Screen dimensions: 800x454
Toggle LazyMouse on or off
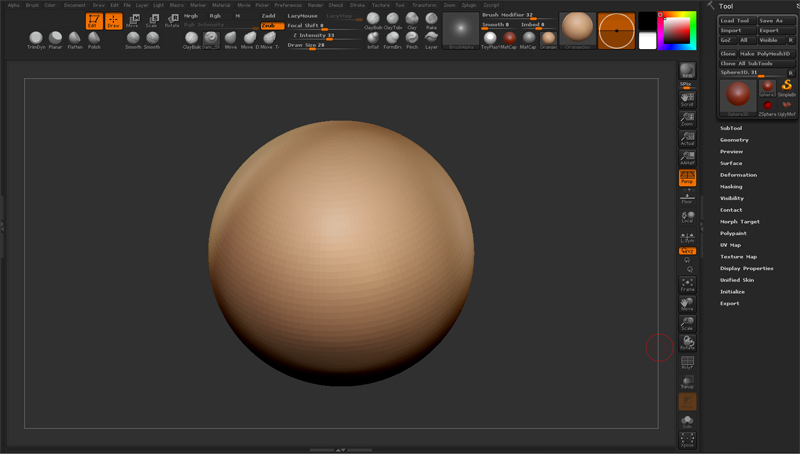click(303, 16)
